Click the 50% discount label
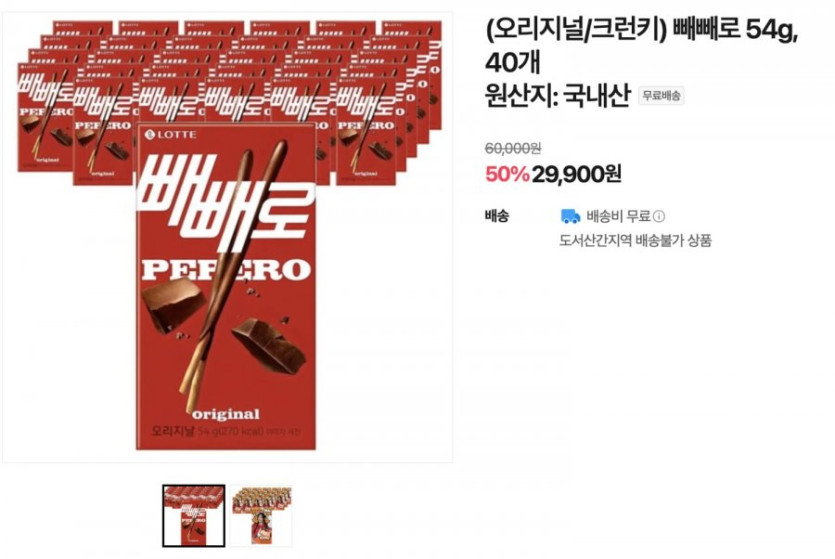 [x=507, y=174]
